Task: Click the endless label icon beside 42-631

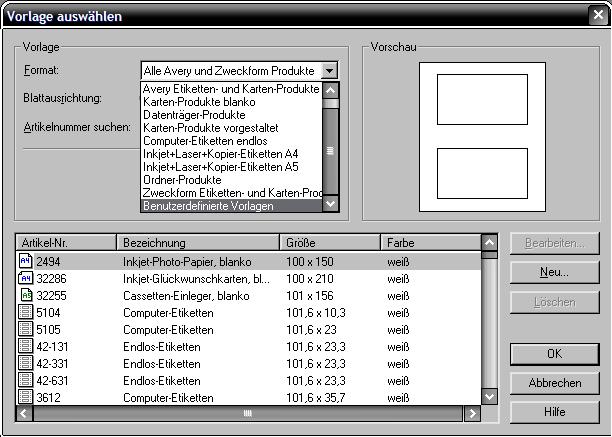Action: click(25, 380)
